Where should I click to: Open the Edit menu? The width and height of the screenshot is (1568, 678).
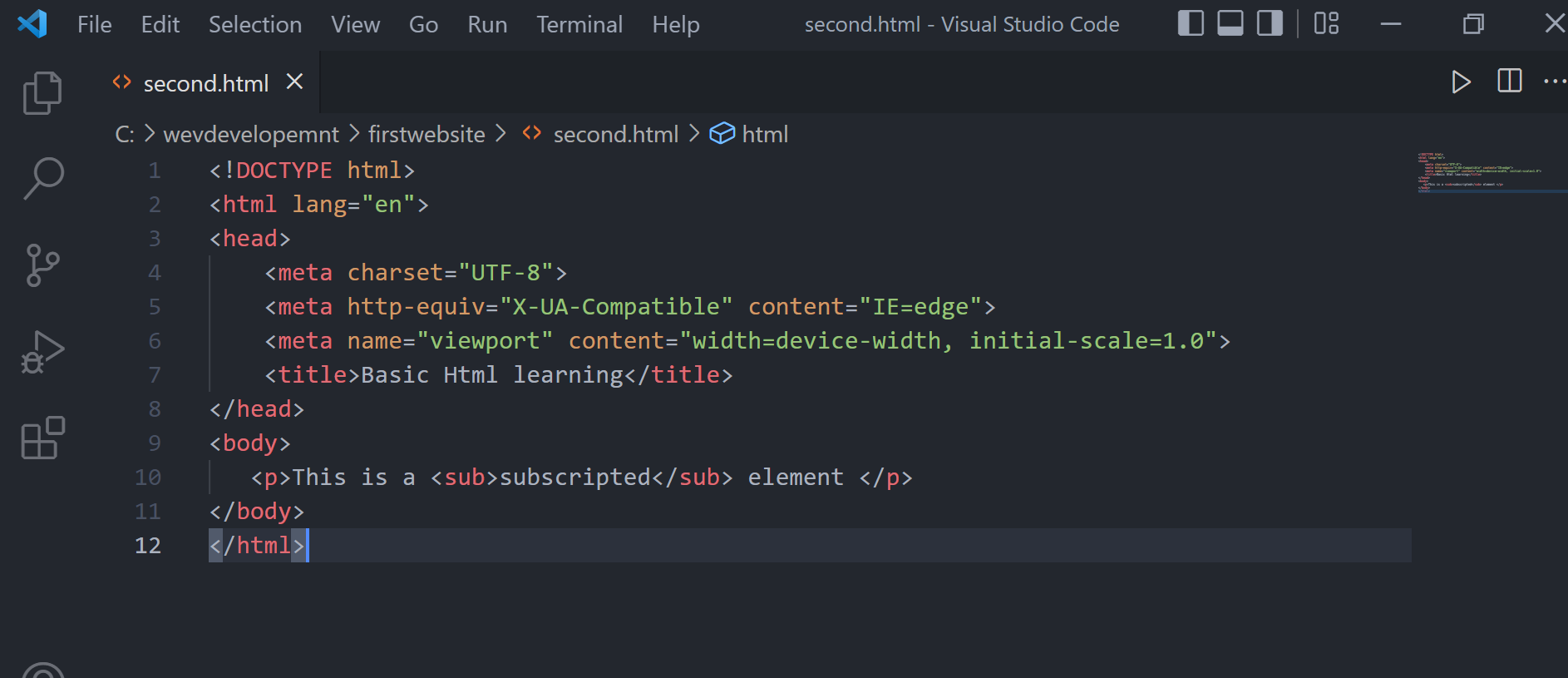160,24
